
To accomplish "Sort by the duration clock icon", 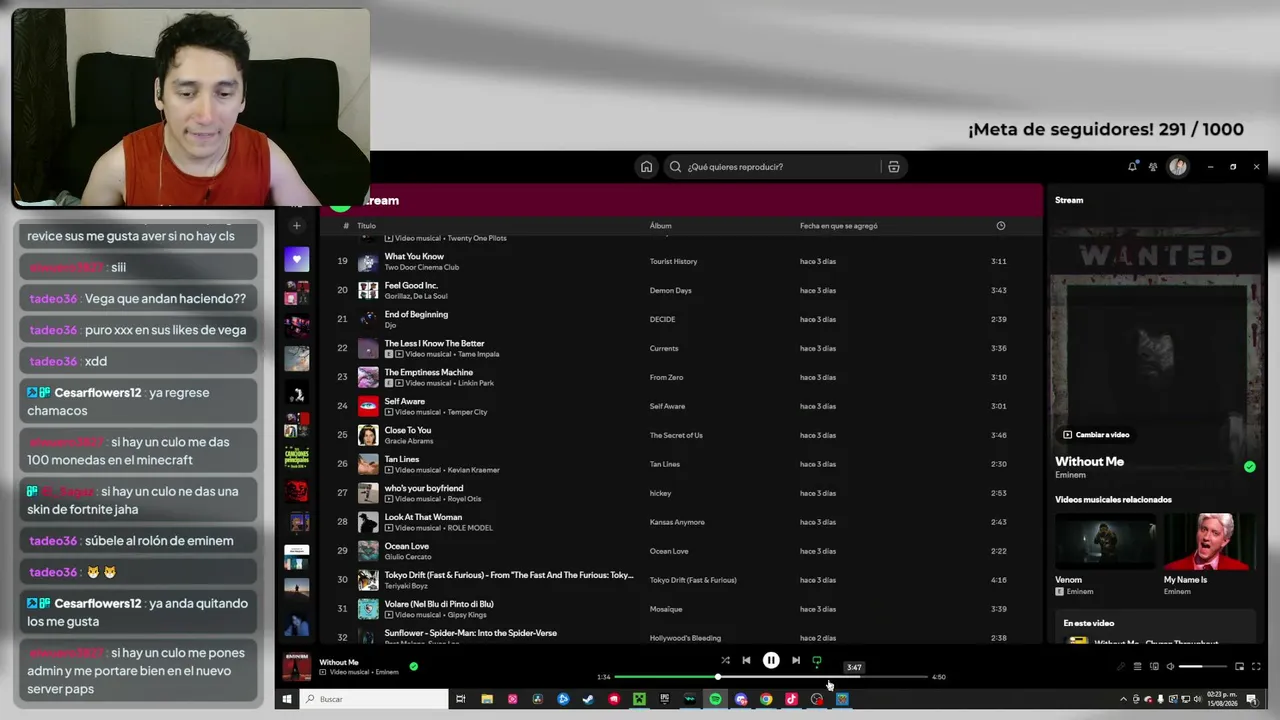I will [x=1000, y=226].
